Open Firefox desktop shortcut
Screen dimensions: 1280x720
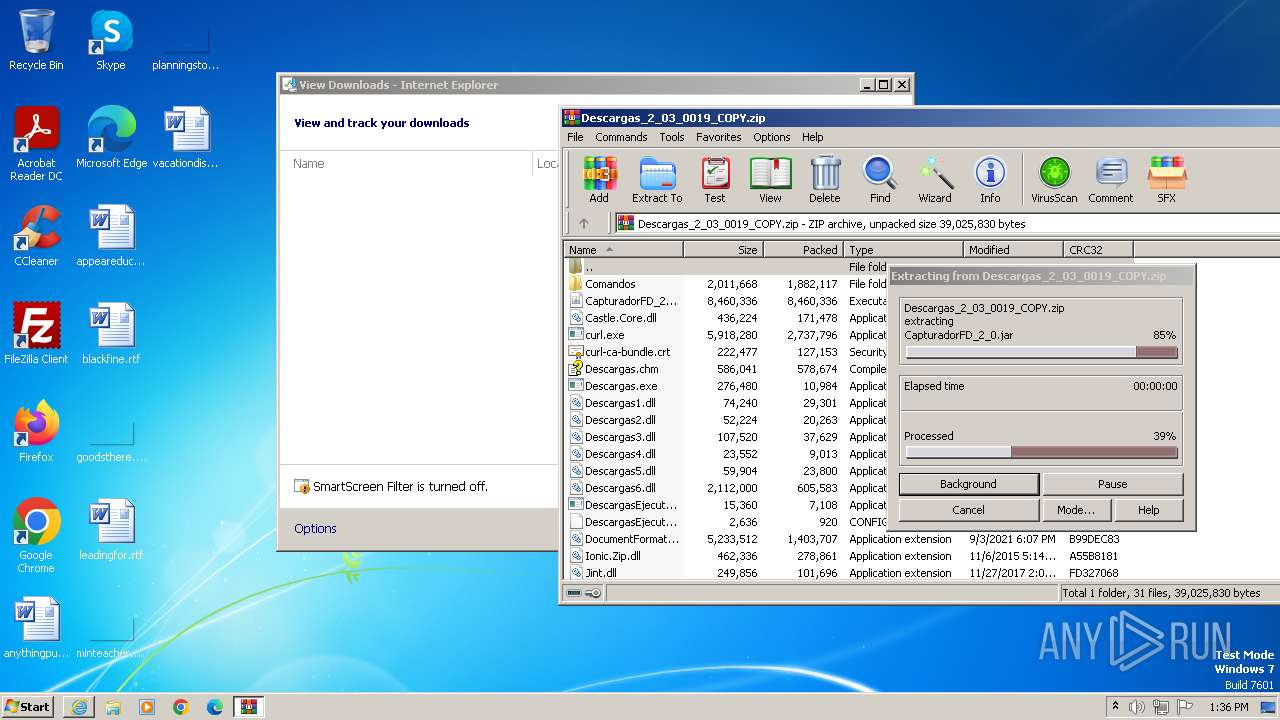tap(36, 432)
